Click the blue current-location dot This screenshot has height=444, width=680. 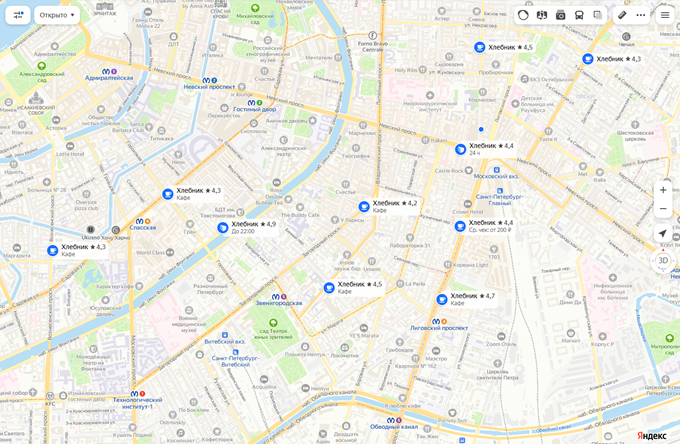pos(481,129)
